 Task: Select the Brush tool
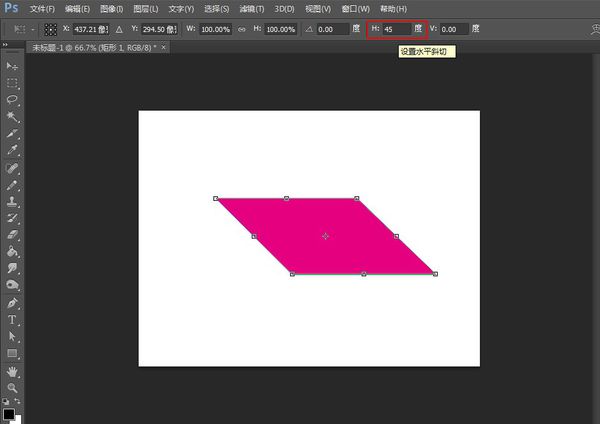coord(13,184)
